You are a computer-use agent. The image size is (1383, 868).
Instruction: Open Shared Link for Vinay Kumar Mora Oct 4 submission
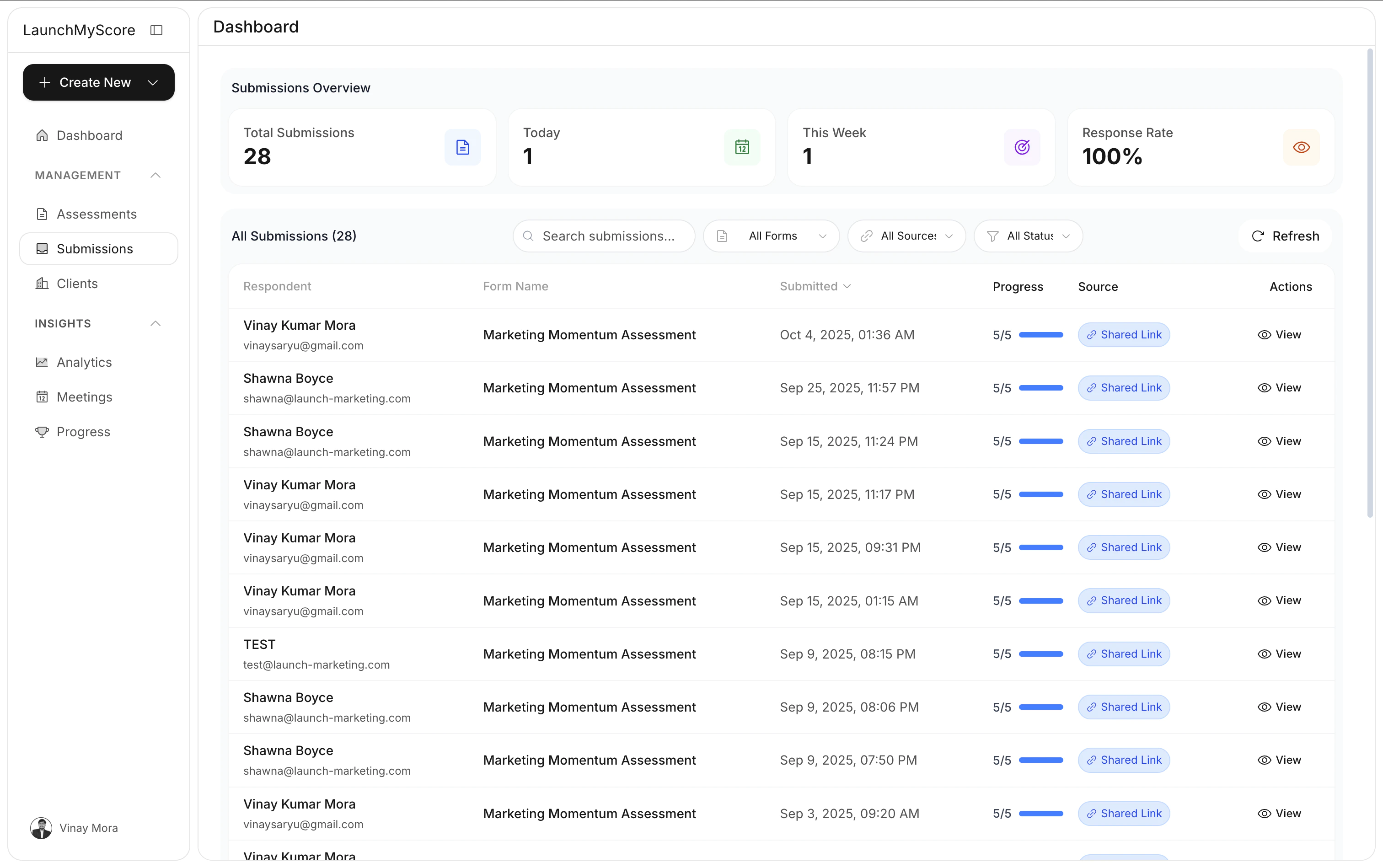pyautogui.click(x=1124, y=335)
